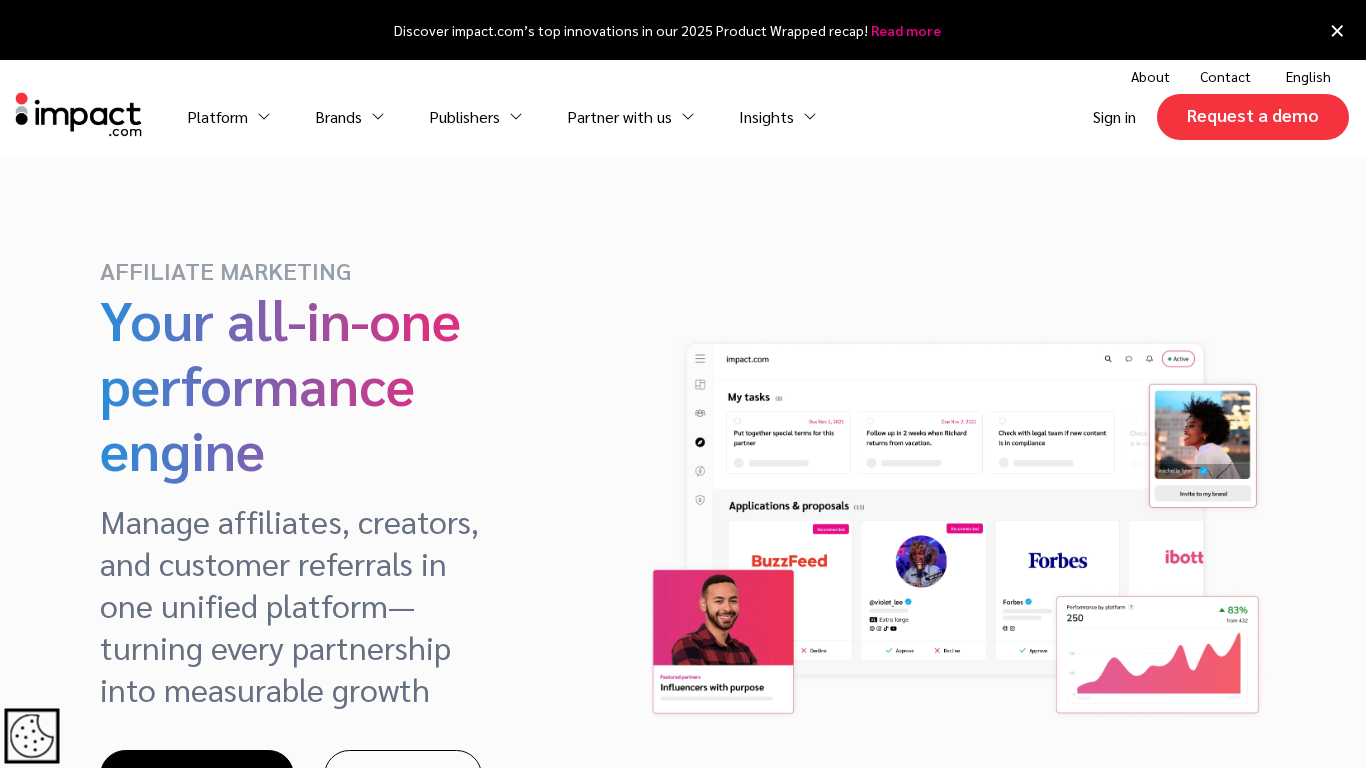Viewport: 1366px width, 768px height.
Task: Click the YouTube icon under @violet_lee
Action: pyautogui.click(x=893, y=628)
